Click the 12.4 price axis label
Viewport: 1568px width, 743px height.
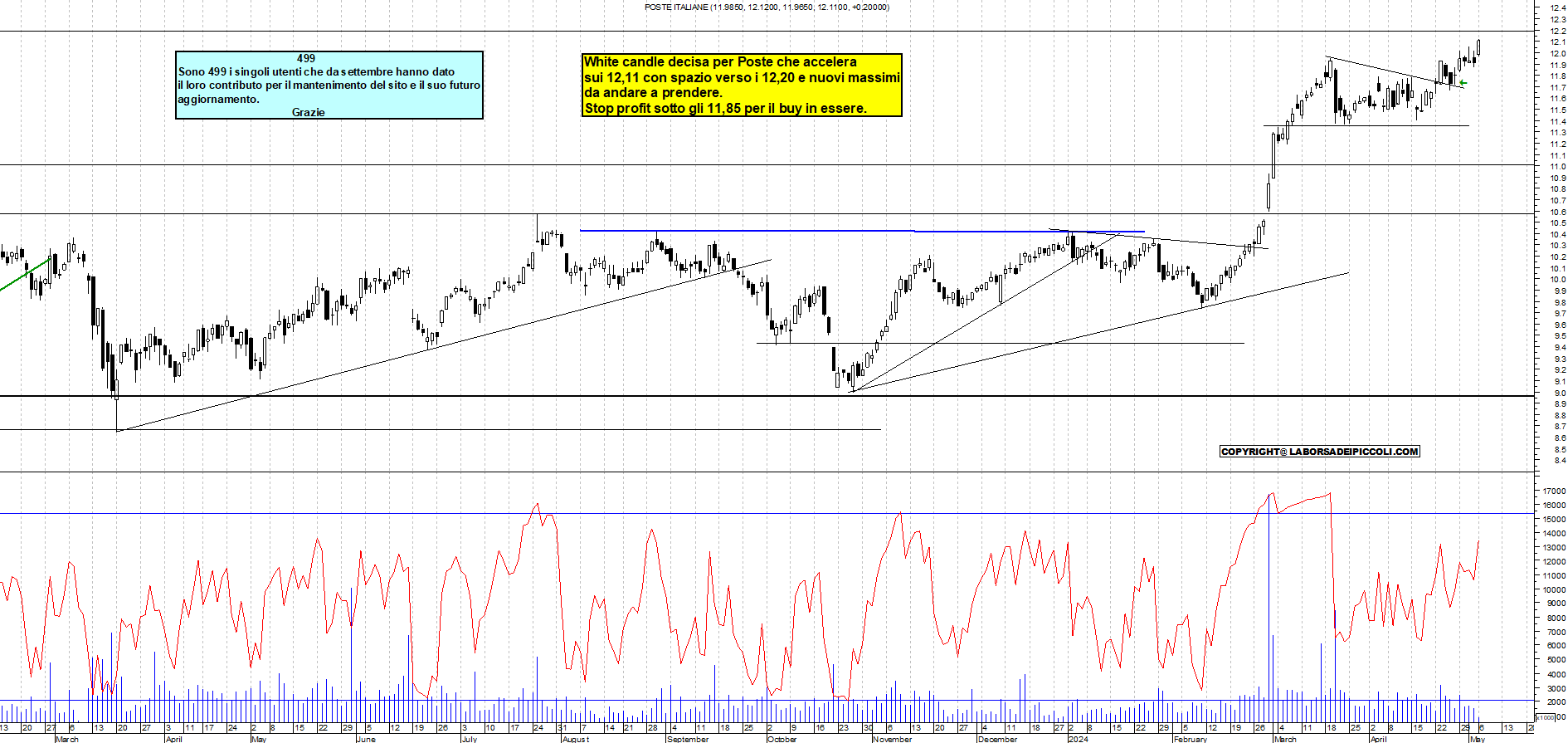[x=1558, y=8]
